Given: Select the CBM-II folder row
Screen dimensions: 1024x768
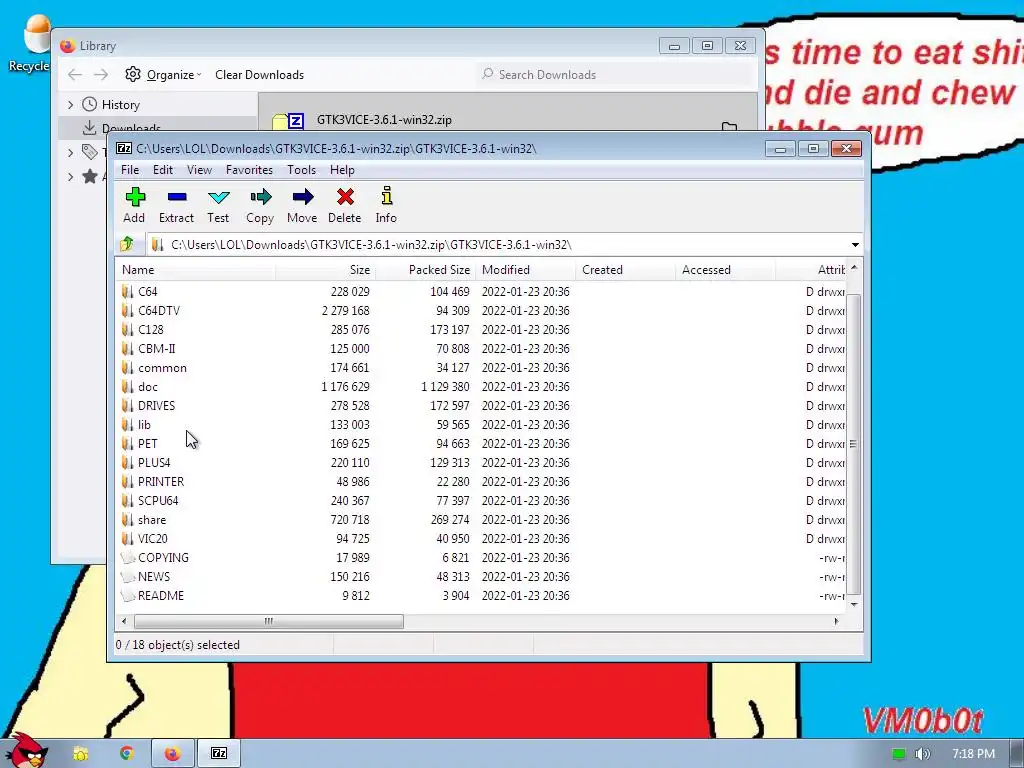Looking at the screenshot, I should point(482,349).
